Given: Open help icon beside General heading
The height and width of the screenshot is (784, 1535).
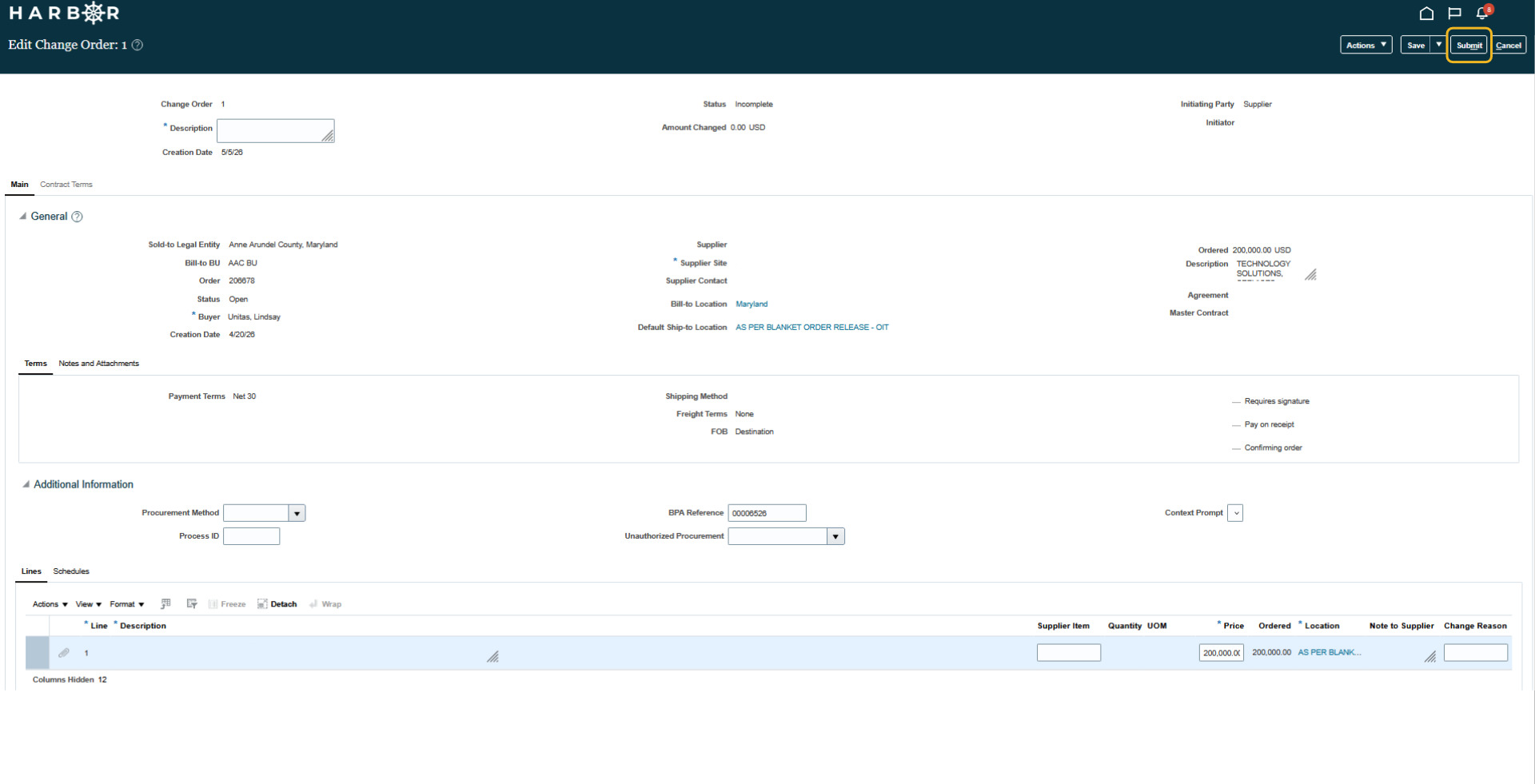Looking at the screenshot, I should tap(77, 217).
